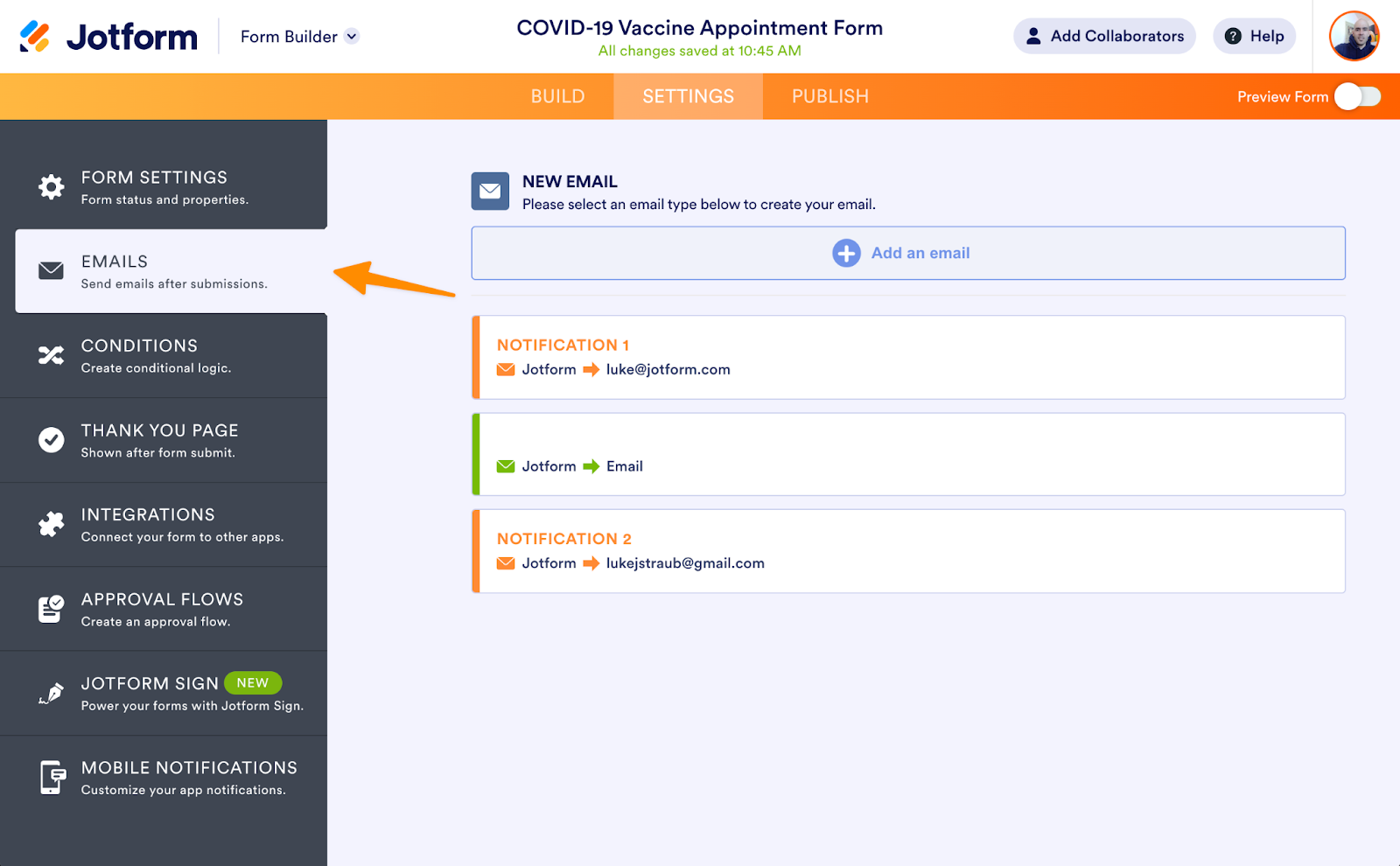1400x866 pixels.
Task: Select the Emails sidebar menu item
Action: coord(171,271)
